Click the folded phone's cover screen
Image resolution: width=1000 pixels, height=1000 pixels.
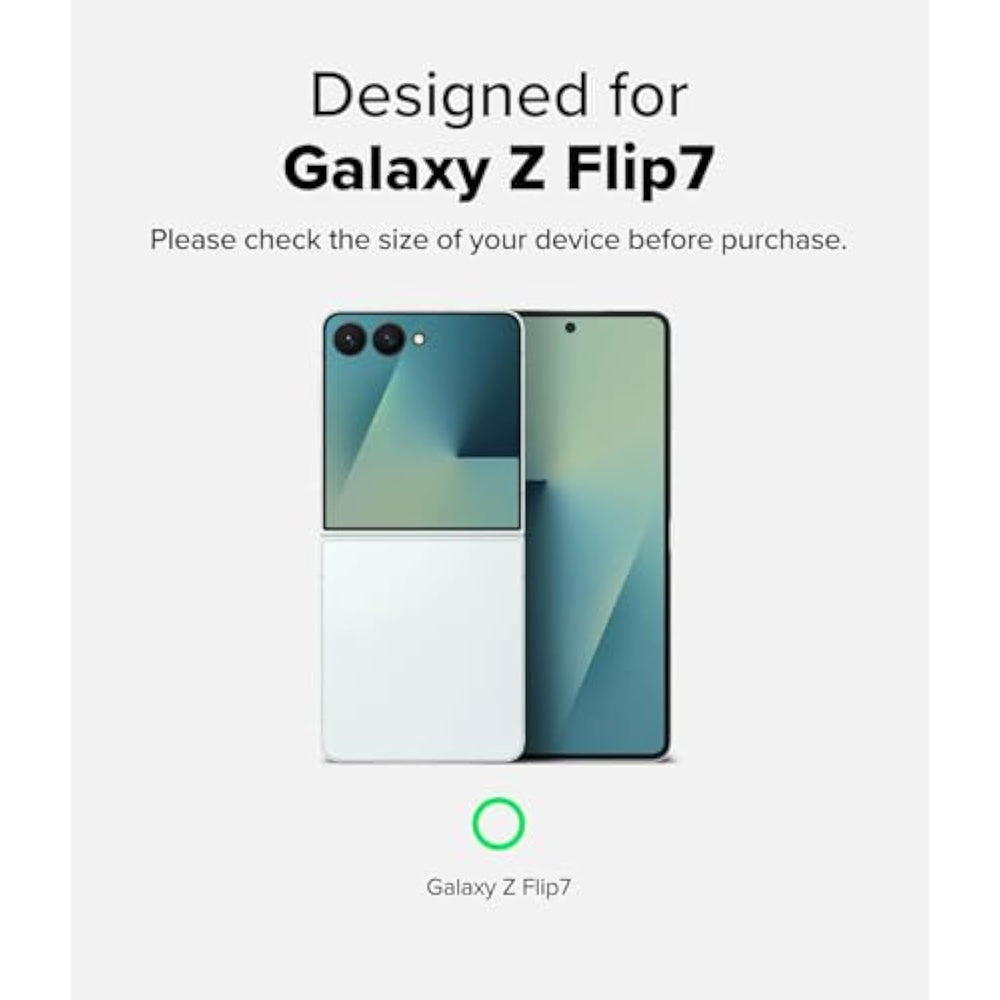coord(422,422)
